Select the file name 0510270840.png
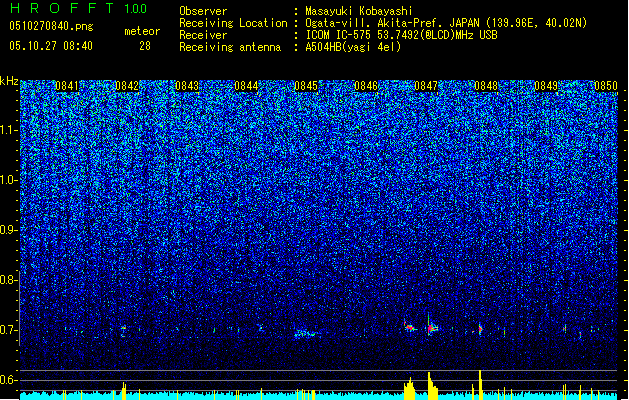This screenshot has height=400, width=629. coord(51,27)
